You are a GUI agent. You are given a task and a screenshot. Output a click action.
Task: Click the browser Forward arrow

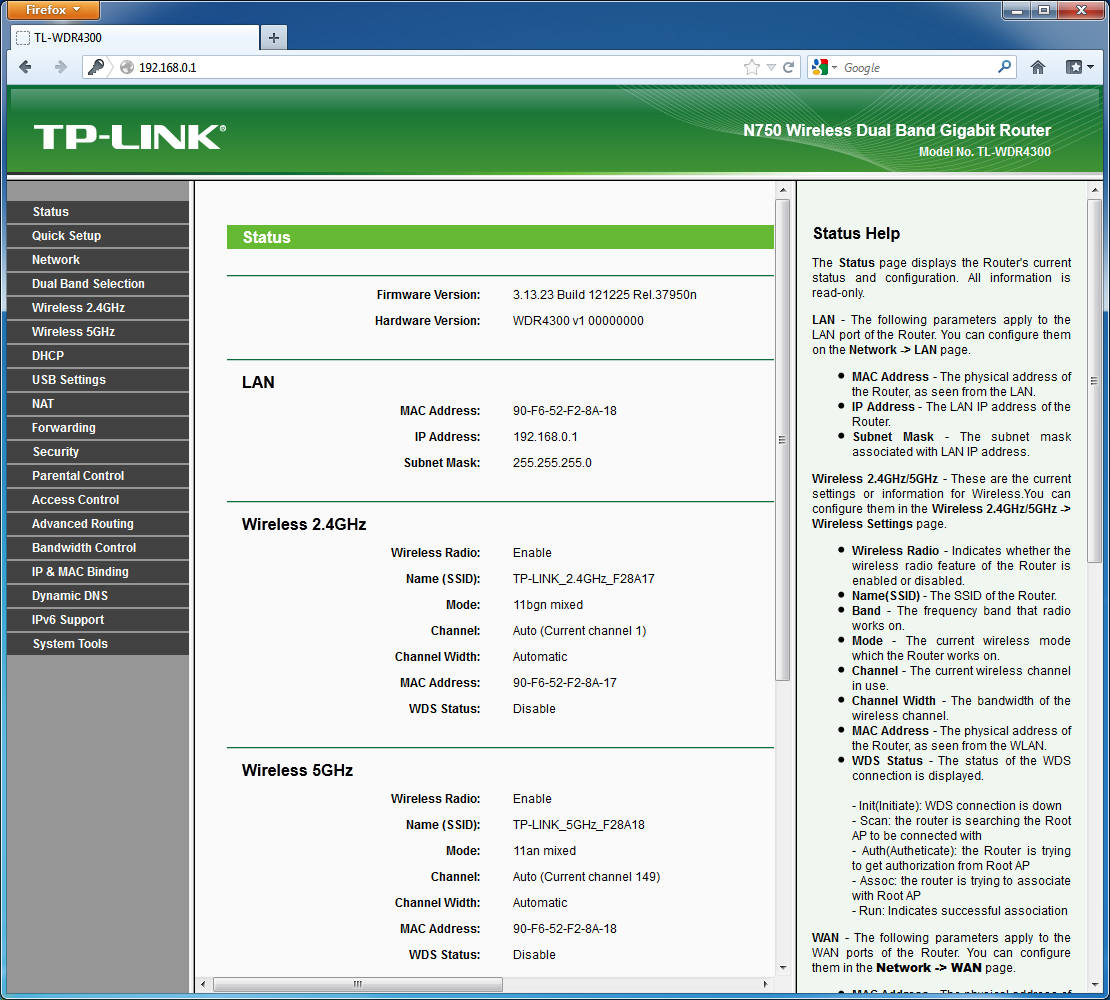pyautogui.click(x=60, y=67)
